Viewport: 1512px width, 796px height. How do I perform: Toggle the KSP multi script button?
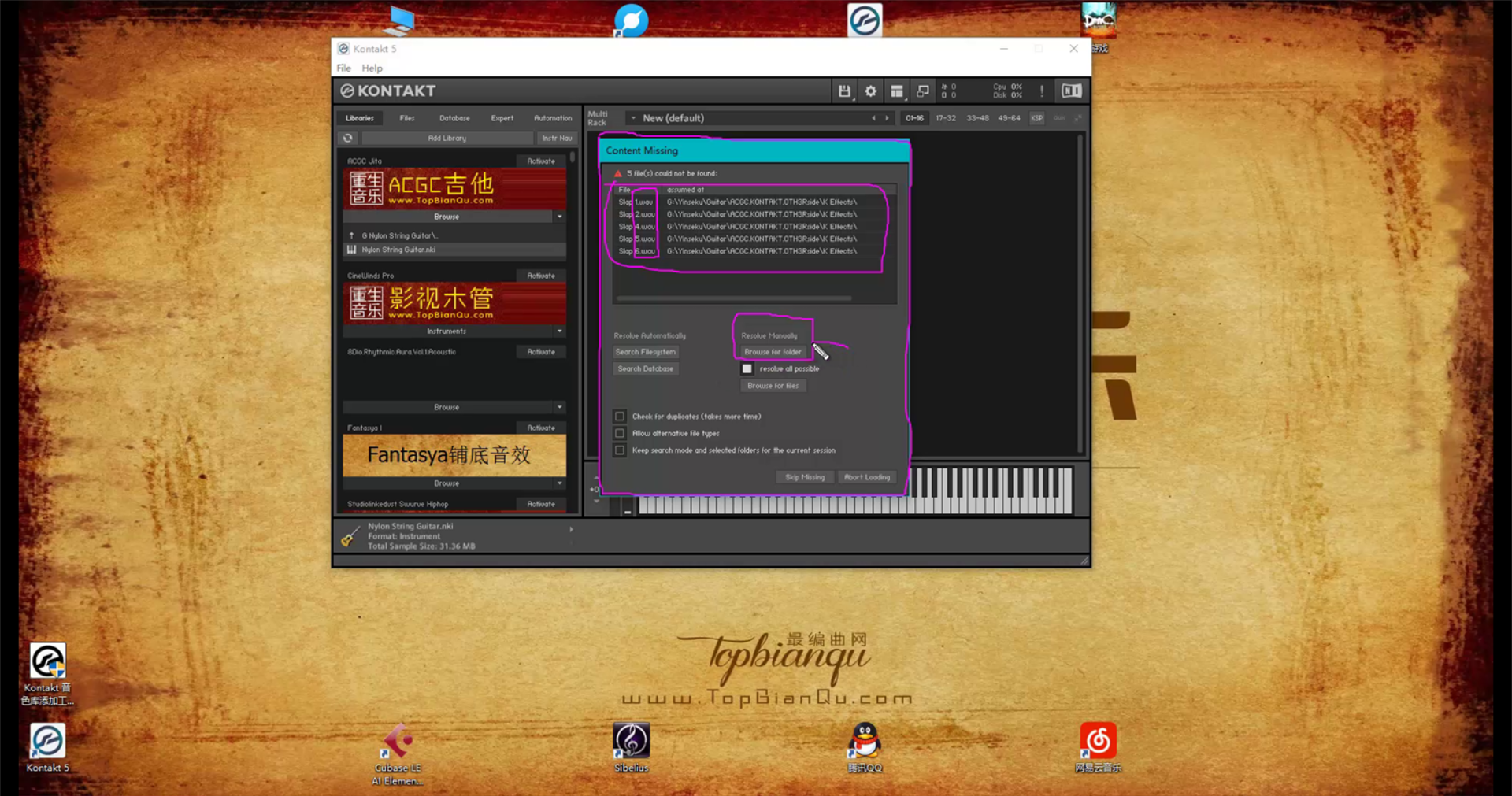point(1037,118)
